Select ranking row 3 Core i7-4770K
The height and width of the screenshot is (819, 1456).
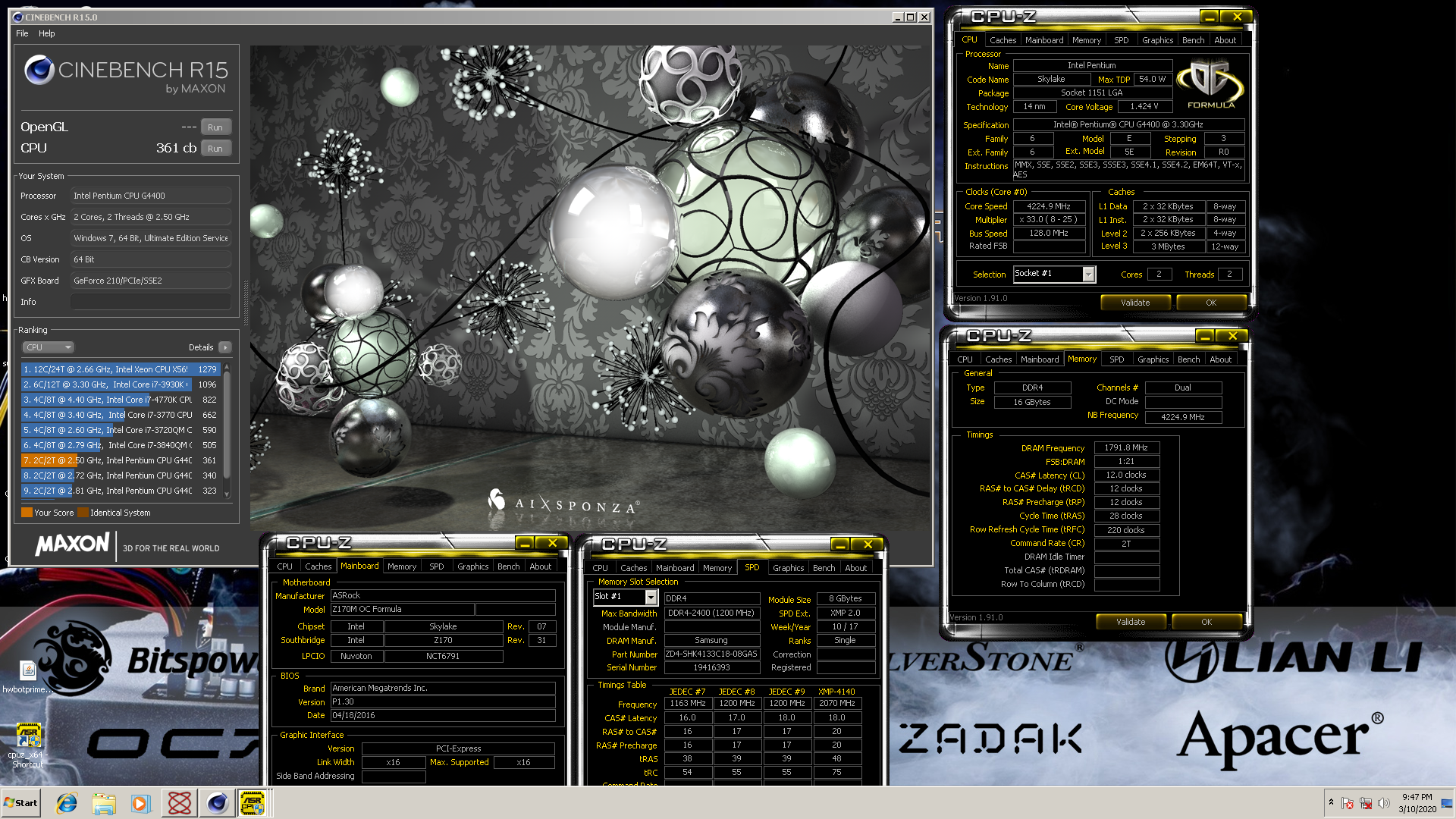click(121, 400)
